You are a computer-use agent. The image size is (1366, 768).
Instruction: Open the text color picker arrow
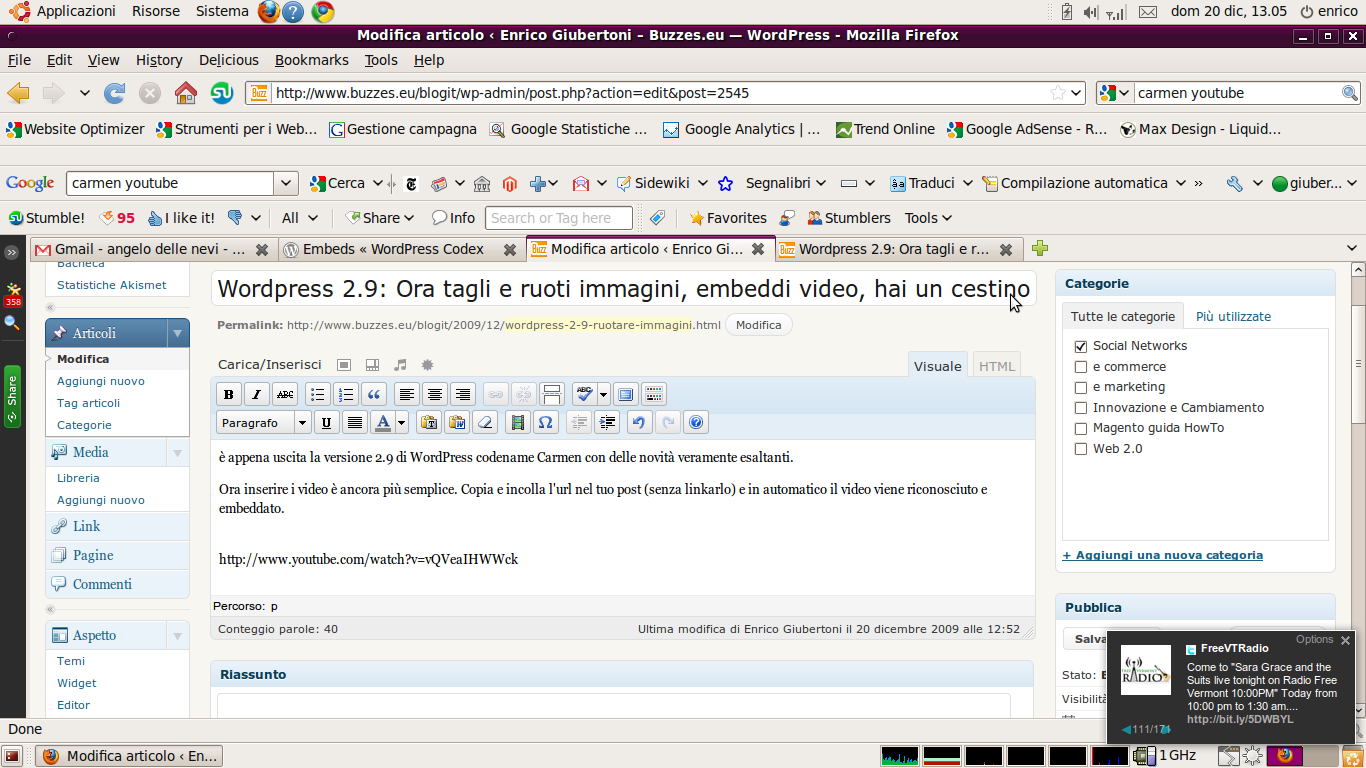pyautogui.click(x=402, y=423)
